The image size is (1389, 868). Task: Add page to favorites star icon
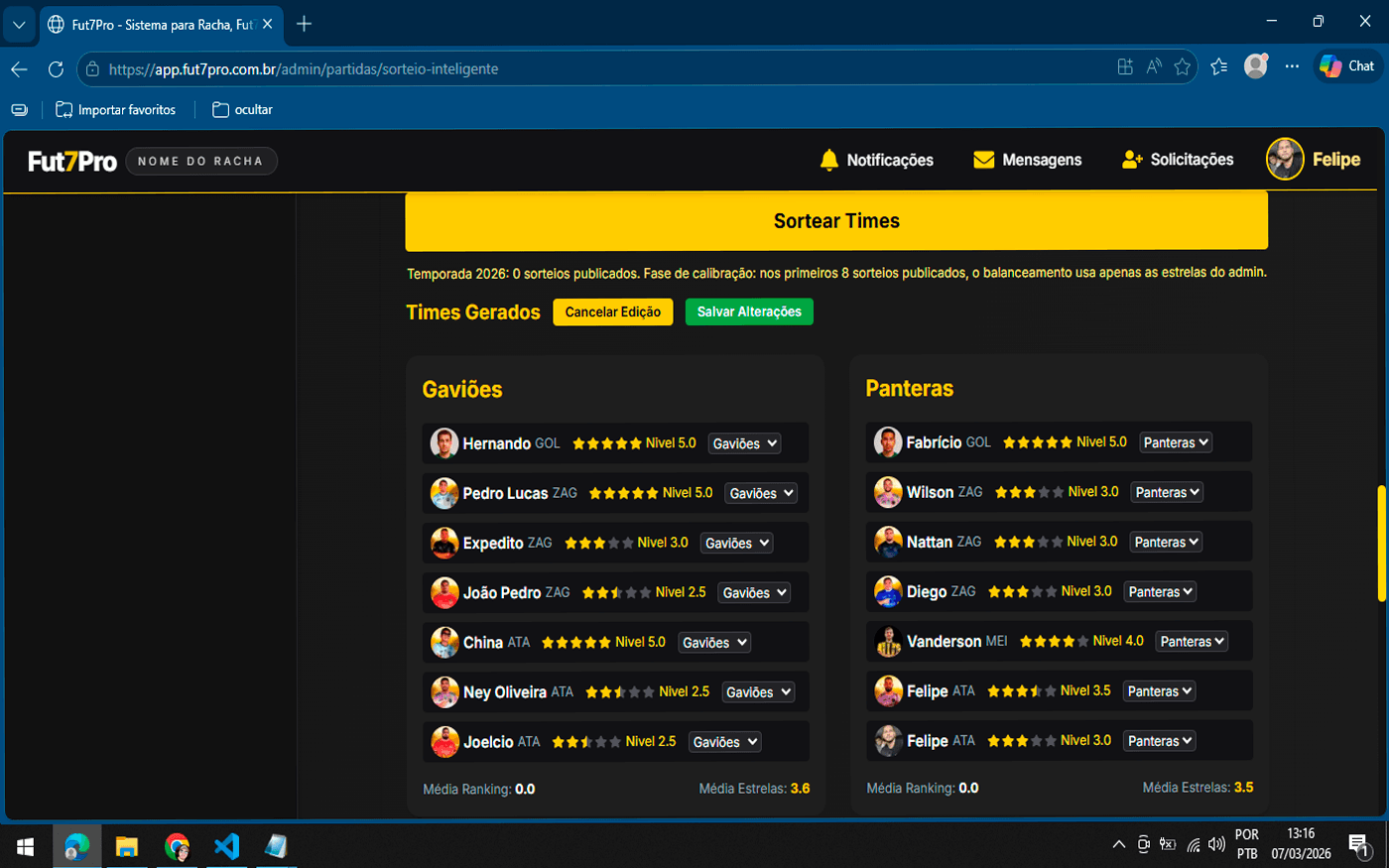click(1182, 66)
